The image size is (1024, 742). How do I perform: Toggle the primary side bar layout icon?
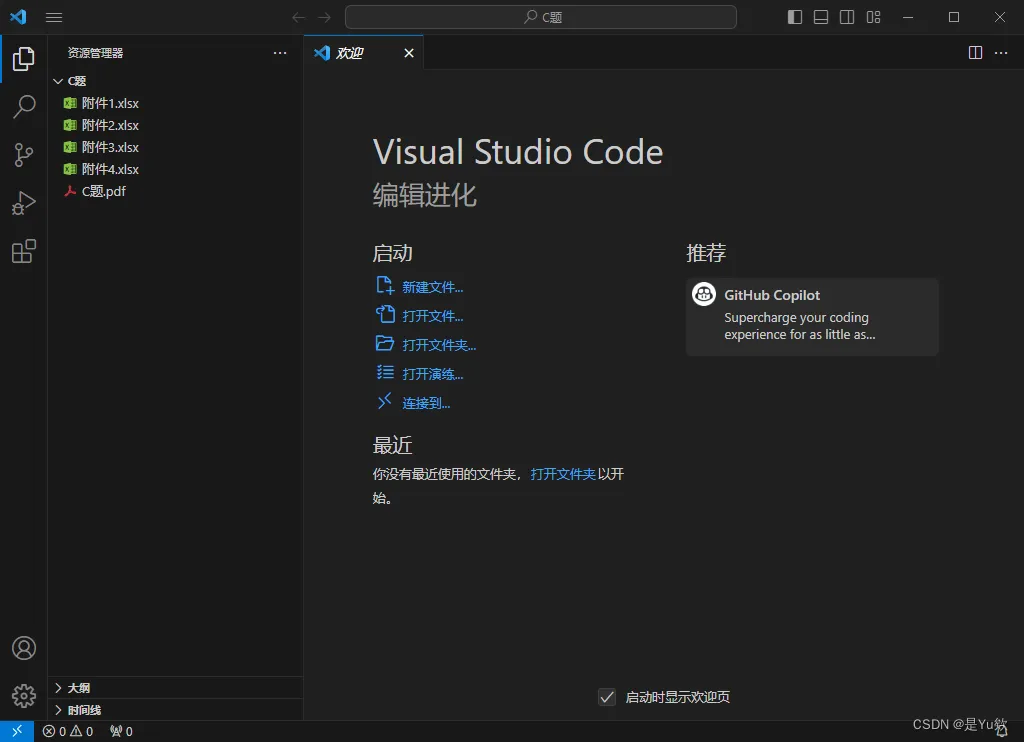(x=795, y=18)
